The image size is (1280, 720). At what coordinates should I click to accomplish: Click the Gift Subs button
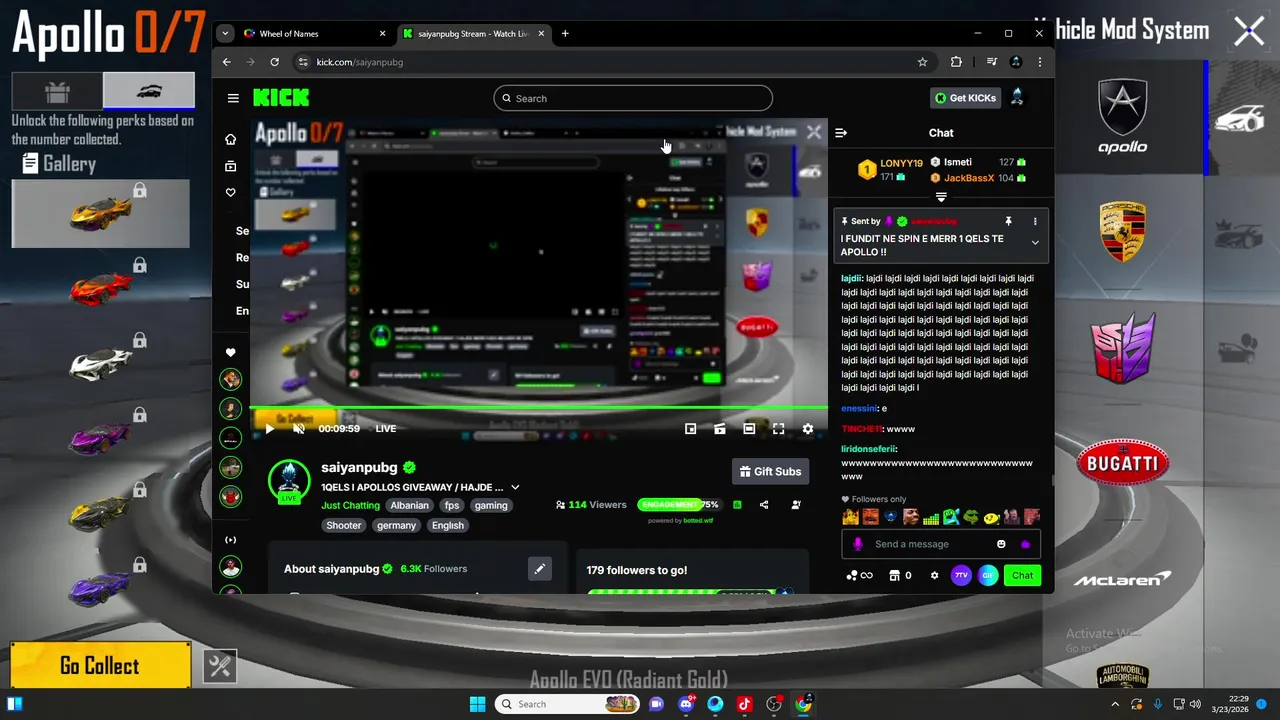pos(770,471)
